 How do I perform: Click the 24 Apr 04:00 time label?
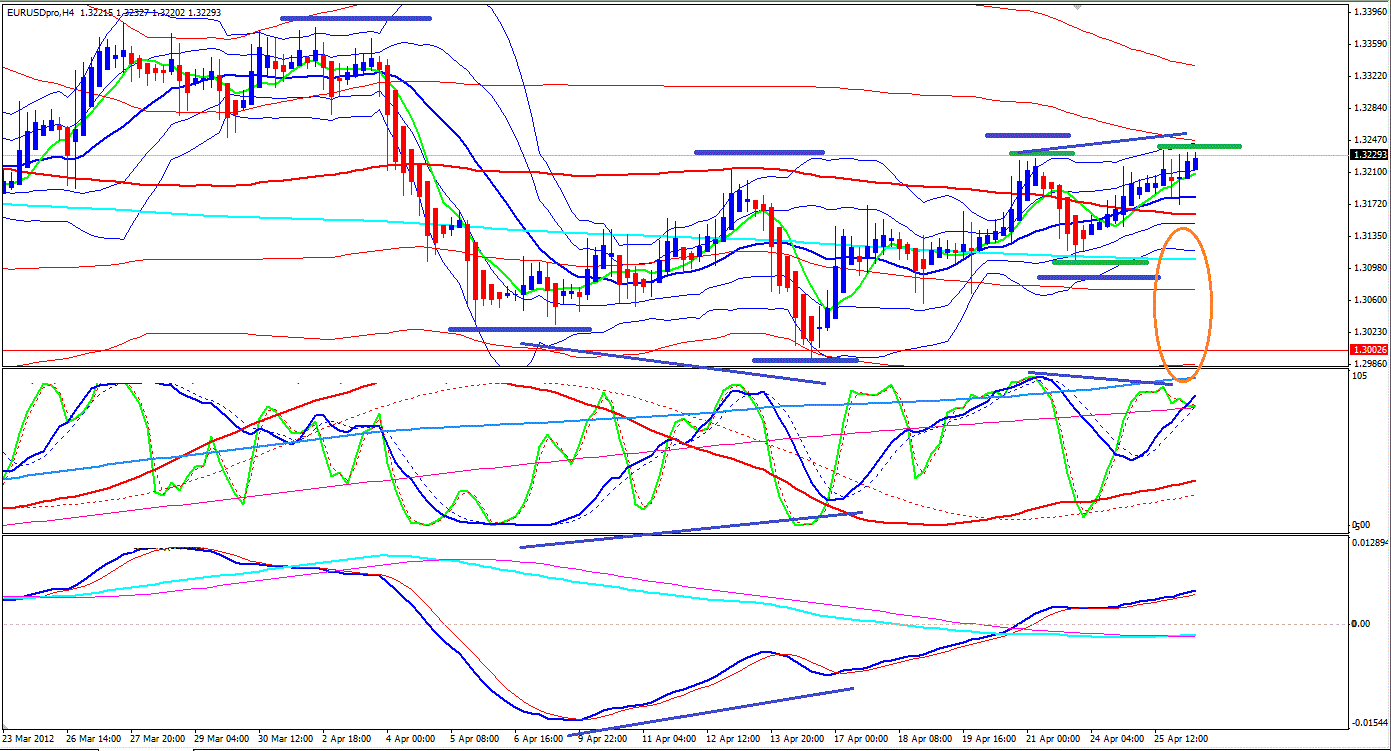coord(1118,738)
